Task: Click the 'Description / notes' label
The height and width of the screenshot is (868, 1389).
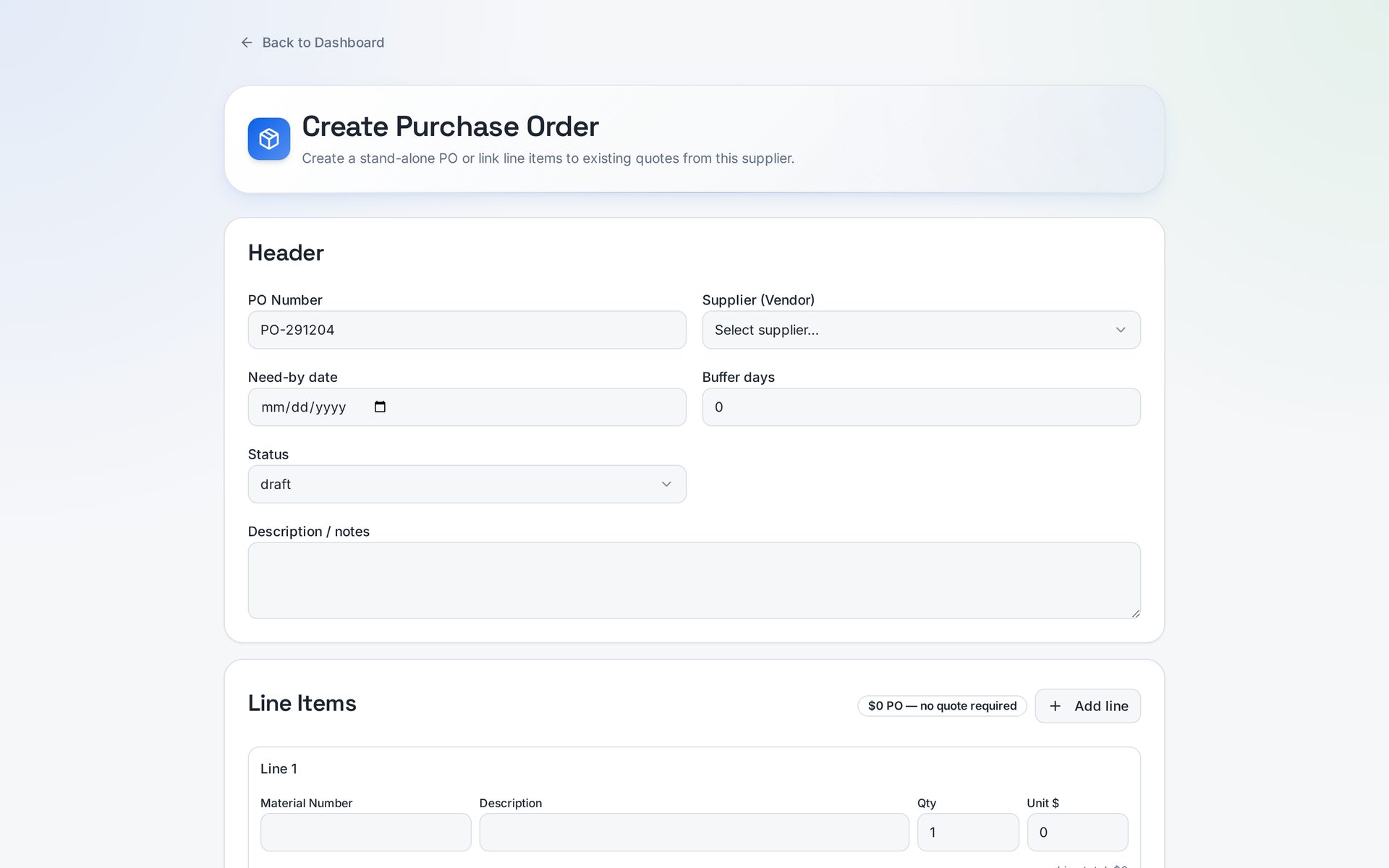Action: click(308, 532)
